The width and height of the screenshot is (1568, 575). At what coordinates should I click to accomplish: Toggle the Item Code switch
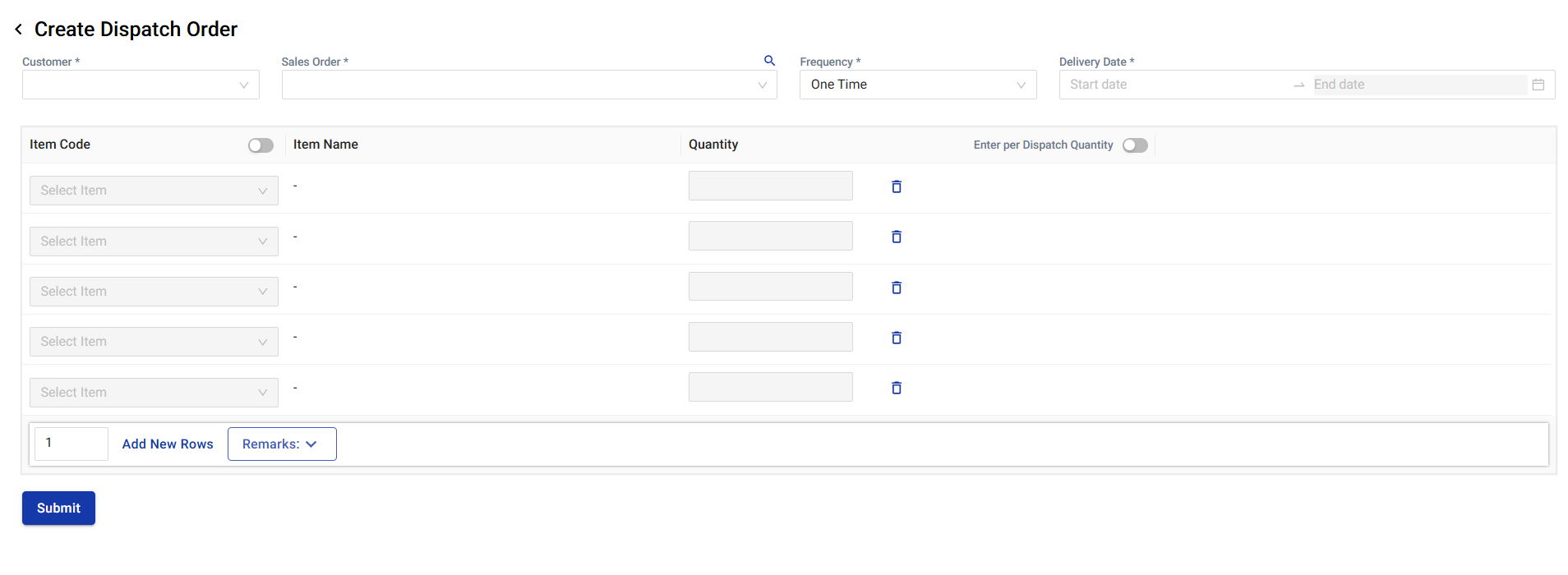pos(261,145)
